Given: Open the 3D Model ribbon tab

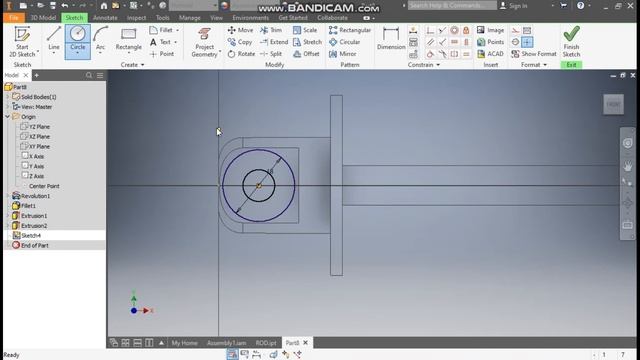Looking at the screenshot, I should pyautogui.click(x=43, y=18).
